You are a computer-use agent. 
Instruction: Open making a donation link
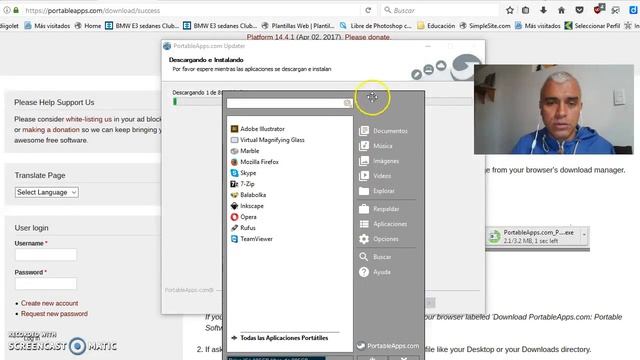[51, 129]
